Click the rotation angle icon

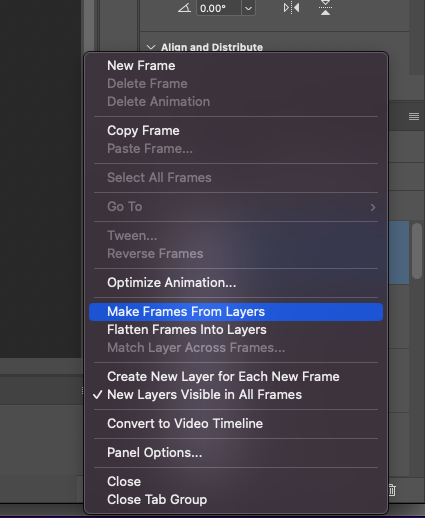[184, 8]
